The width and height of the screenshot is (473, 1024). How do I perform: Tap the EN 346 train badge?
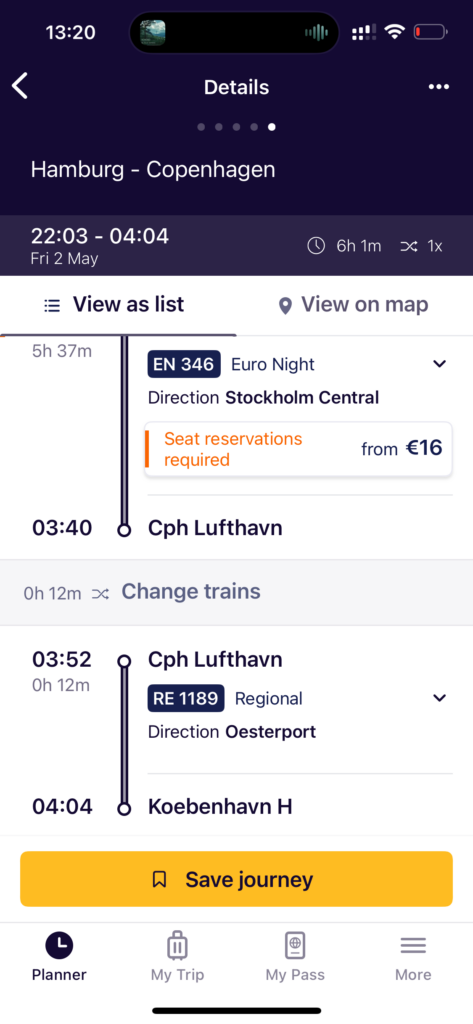pyautogui.click(x=184, y=364)
